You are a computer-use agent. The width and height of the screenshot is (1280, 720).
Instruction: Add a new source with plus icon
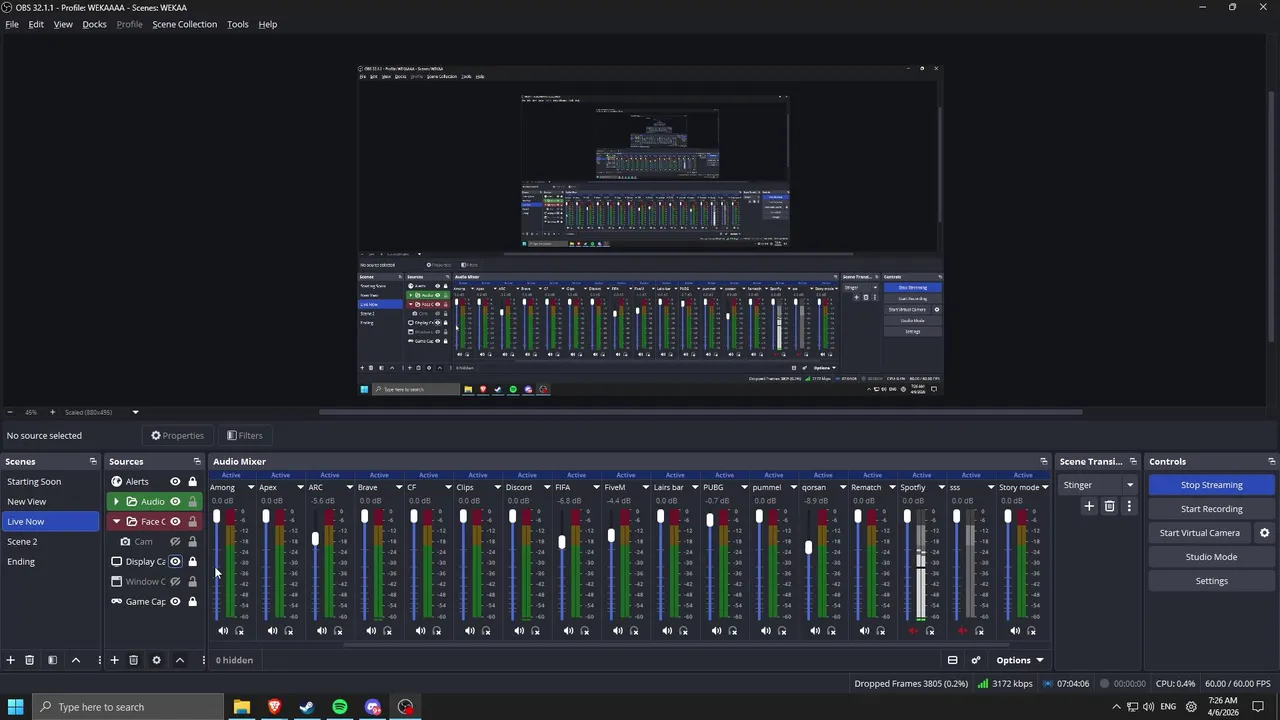(x=114, y=660)
